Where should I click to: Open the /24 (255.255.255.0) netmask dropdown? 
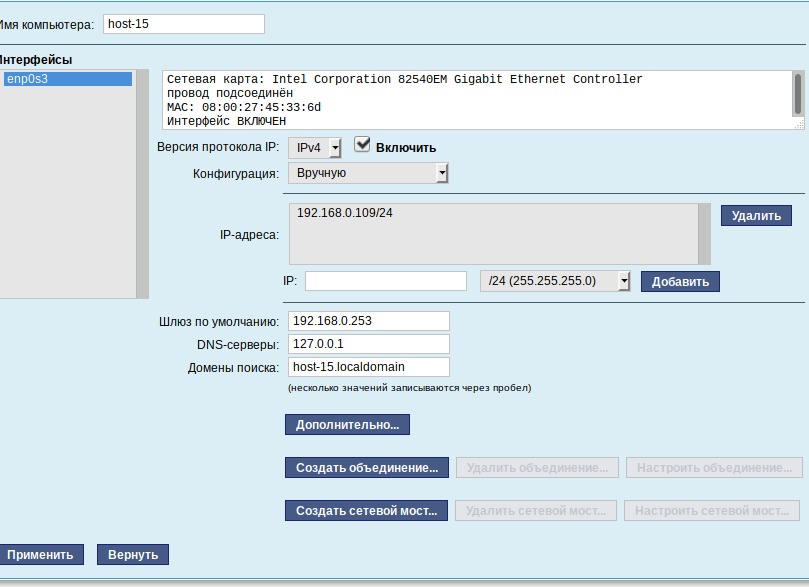click(x=555, y=281)
